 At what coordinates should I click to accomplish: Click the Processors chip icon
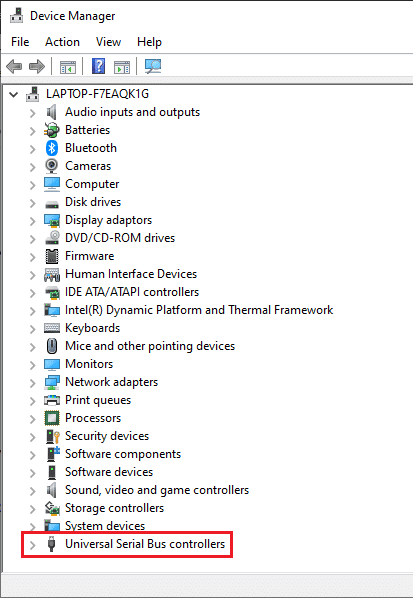[x=52, y=418]
